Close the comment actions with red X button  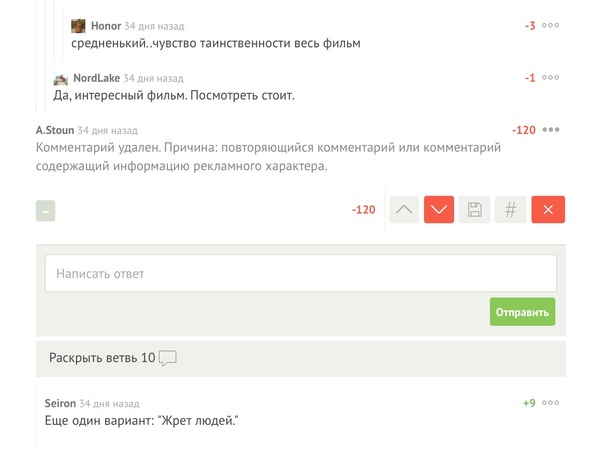(x=548, y=209)
